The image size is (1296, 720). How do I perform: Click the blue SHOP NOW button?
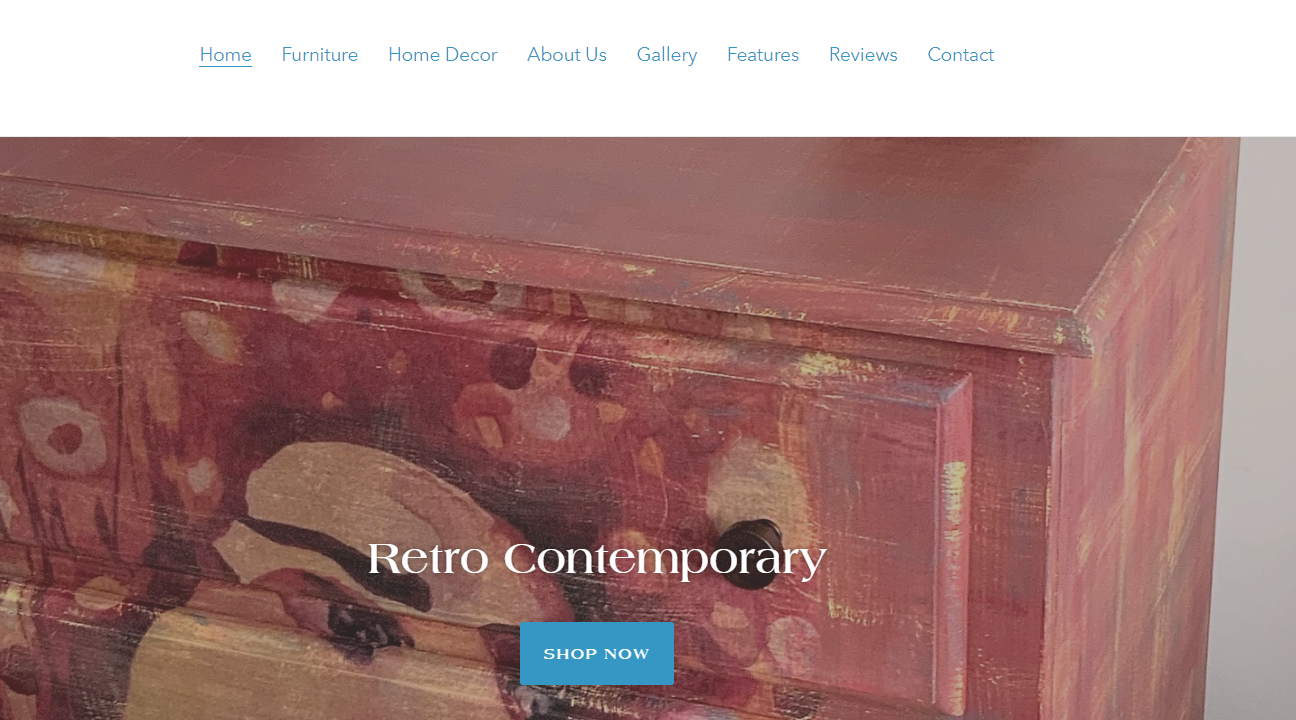[597, 654]
